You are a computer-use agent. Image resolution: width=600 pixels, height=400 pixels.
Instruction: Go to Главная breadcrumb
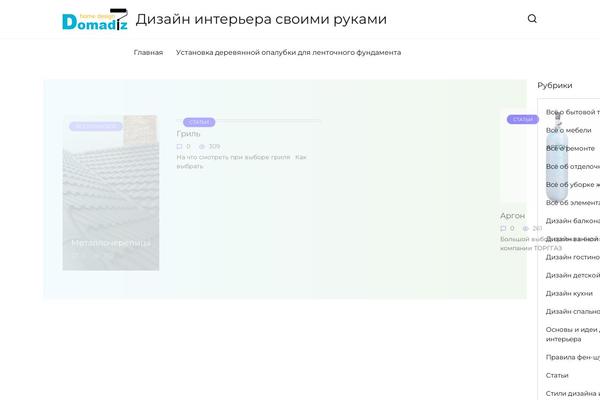click(x=148, y=52)
